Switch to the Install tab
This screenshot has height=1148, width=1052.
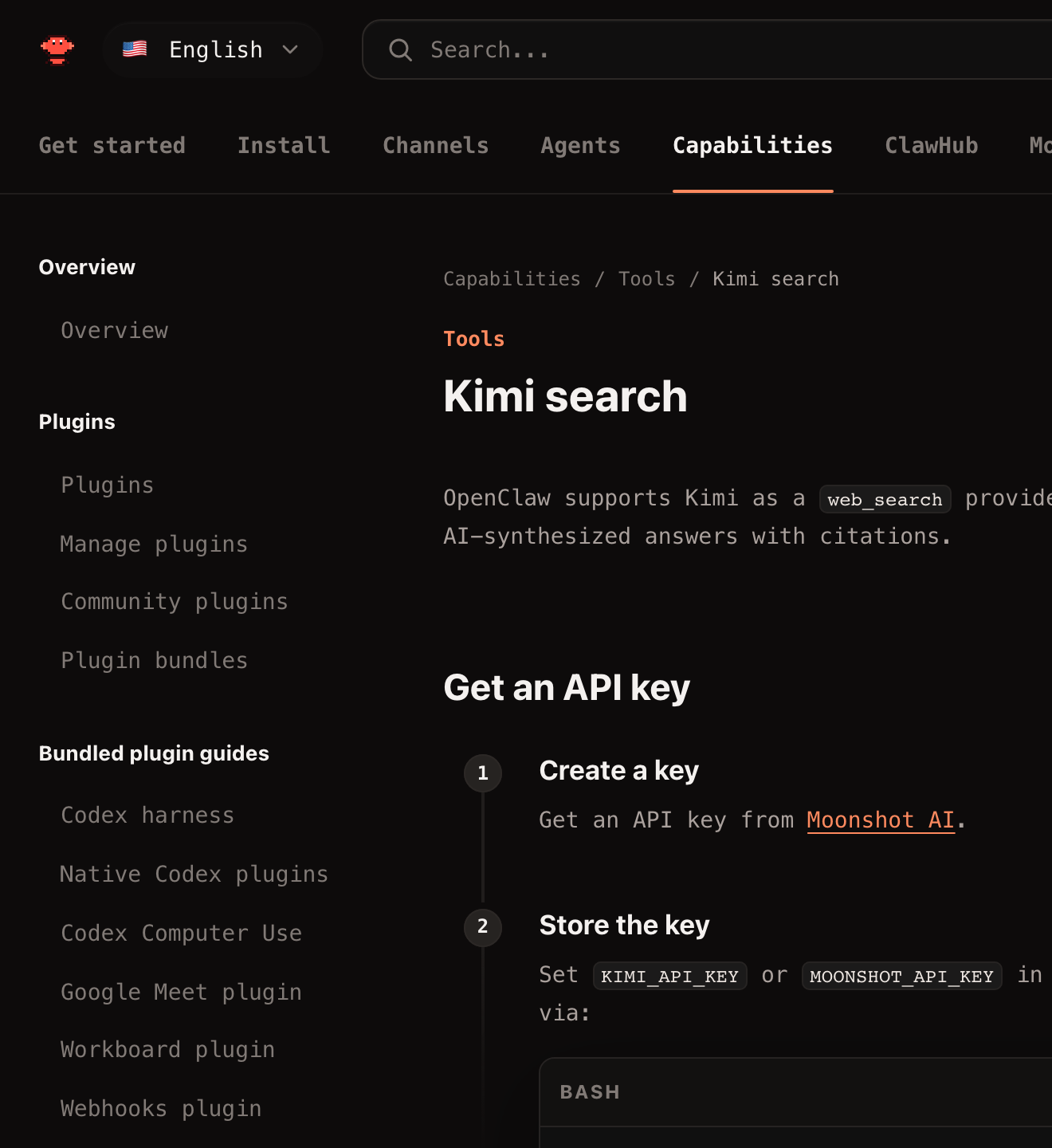click(x=284, y=145)
